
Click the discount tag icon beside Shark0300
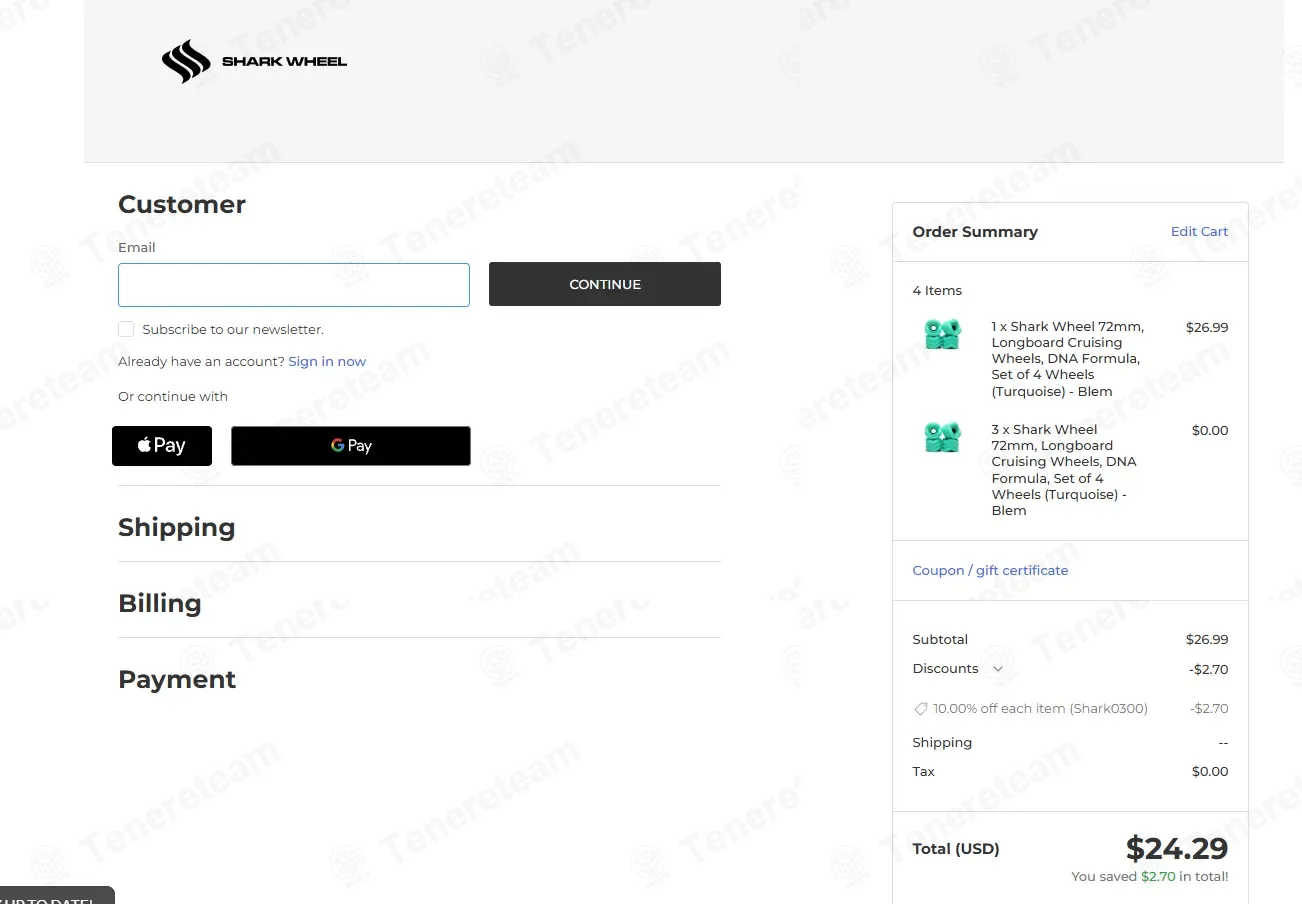click(x=921, y=709)
